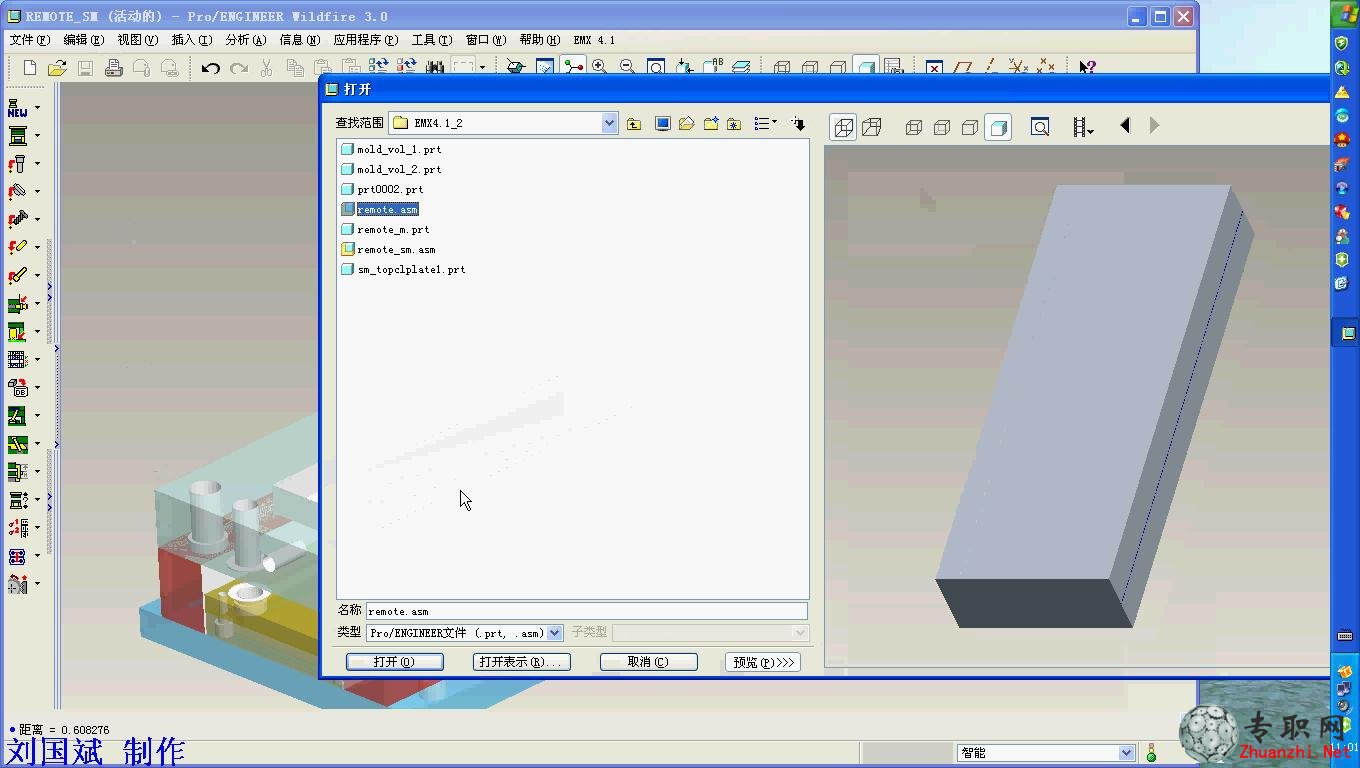
Task: Open the film strip animation dropdown in preview
Action: coord(1083,127)
